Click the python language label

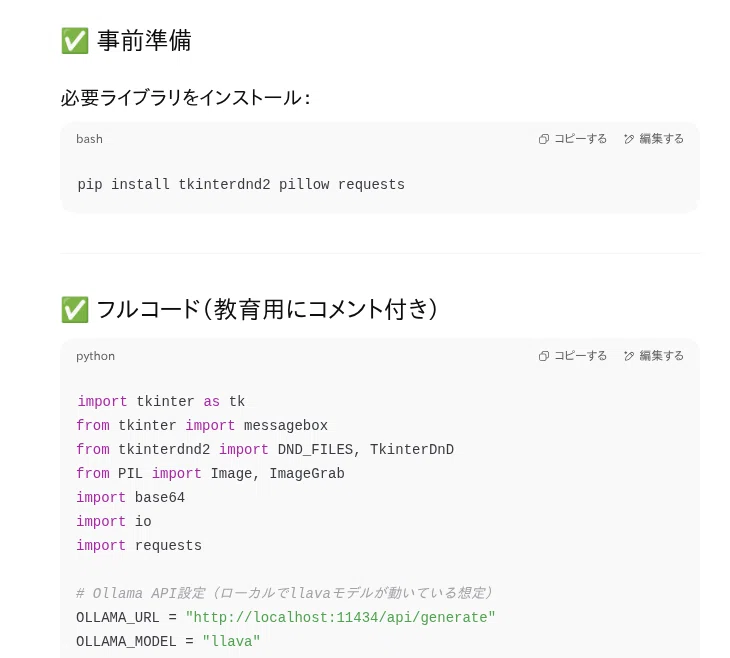coord(95,356)
